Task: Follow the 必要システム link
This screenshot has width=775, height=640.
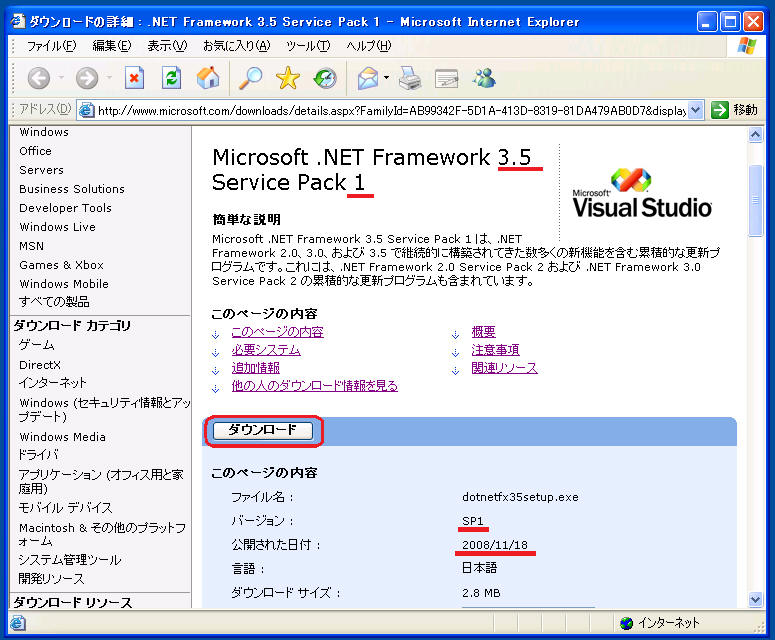Action: click(x=266, y=350)
